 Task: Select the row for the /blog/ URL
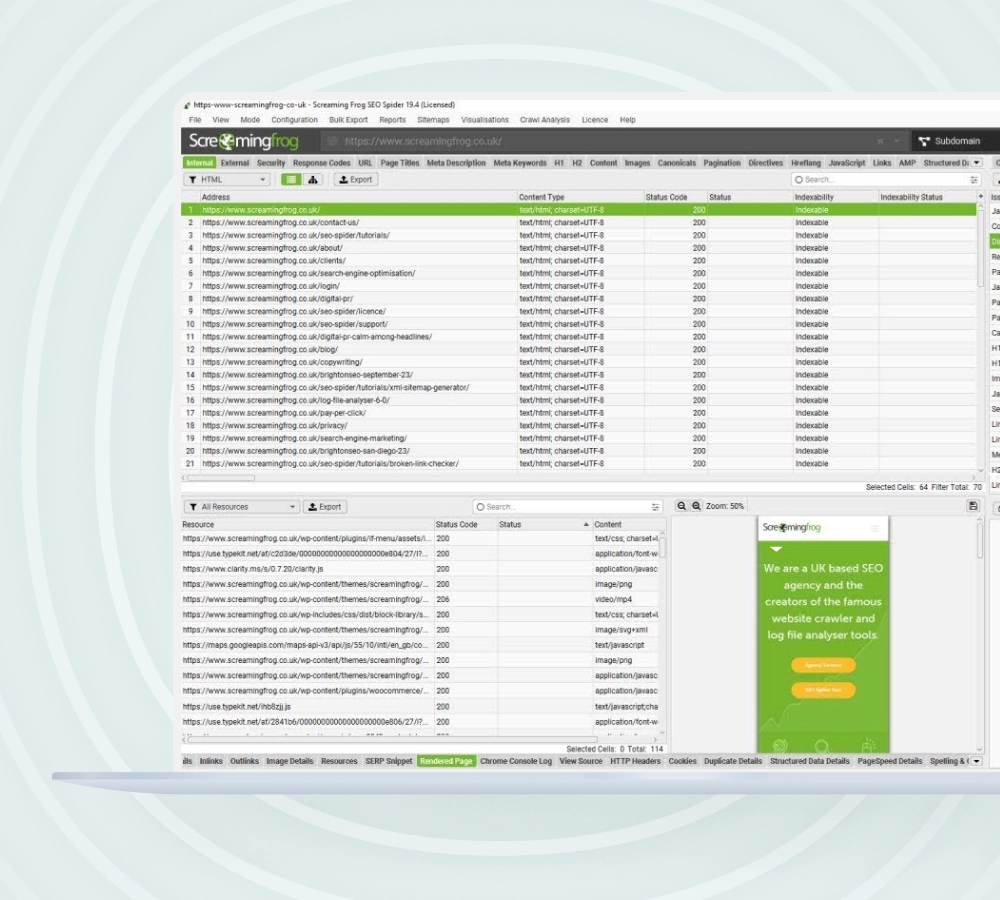pyautogui.click(x=579, y=350)
